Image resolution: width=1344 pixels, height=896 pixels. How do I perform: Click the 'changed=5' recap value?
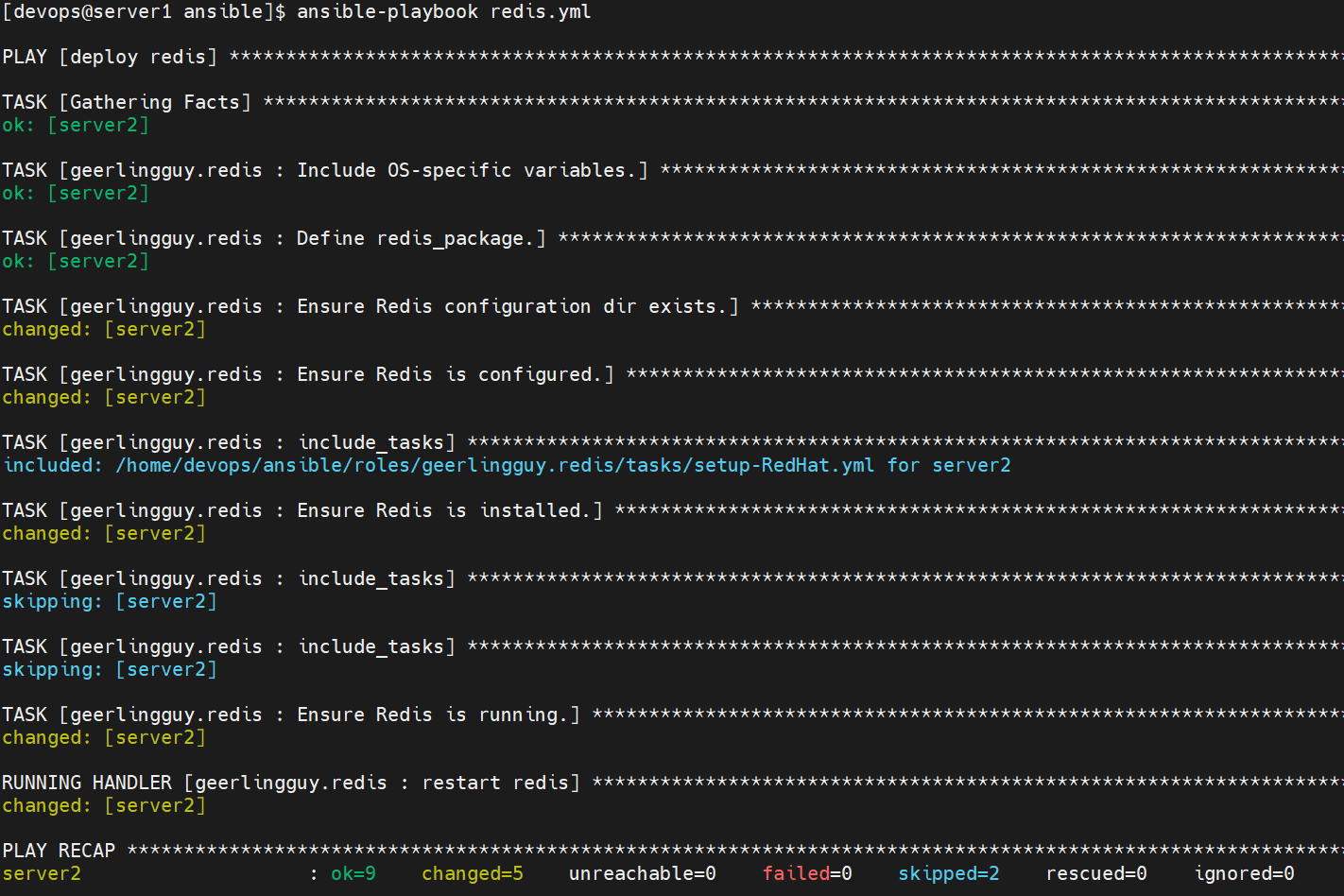[x=473, y=873]
